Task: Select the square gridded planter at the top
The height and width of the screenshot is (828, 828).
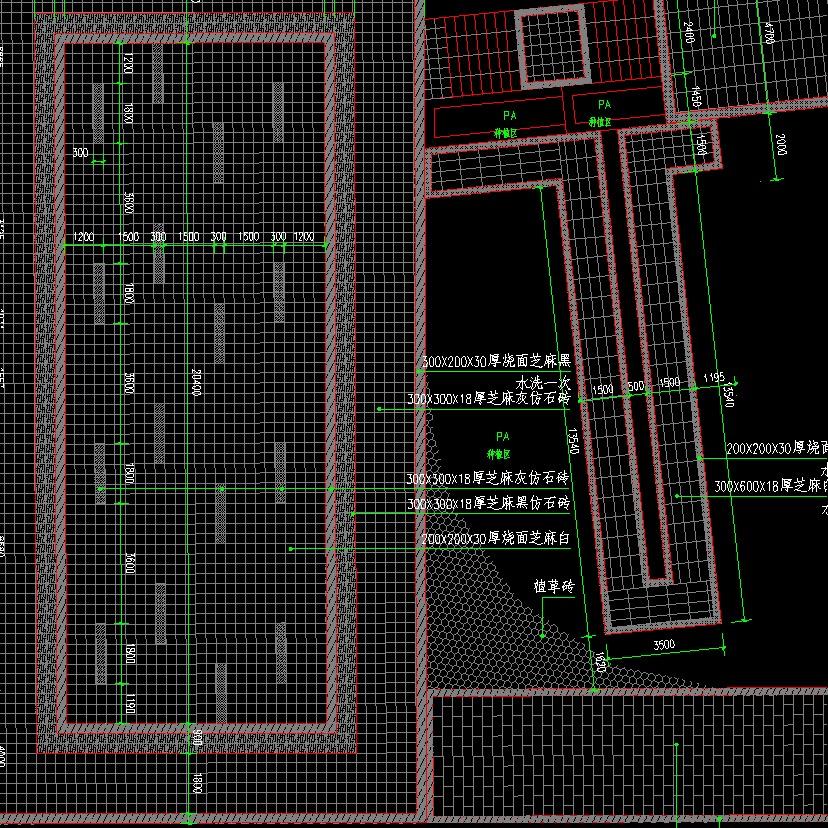Action: coord(550,45)
